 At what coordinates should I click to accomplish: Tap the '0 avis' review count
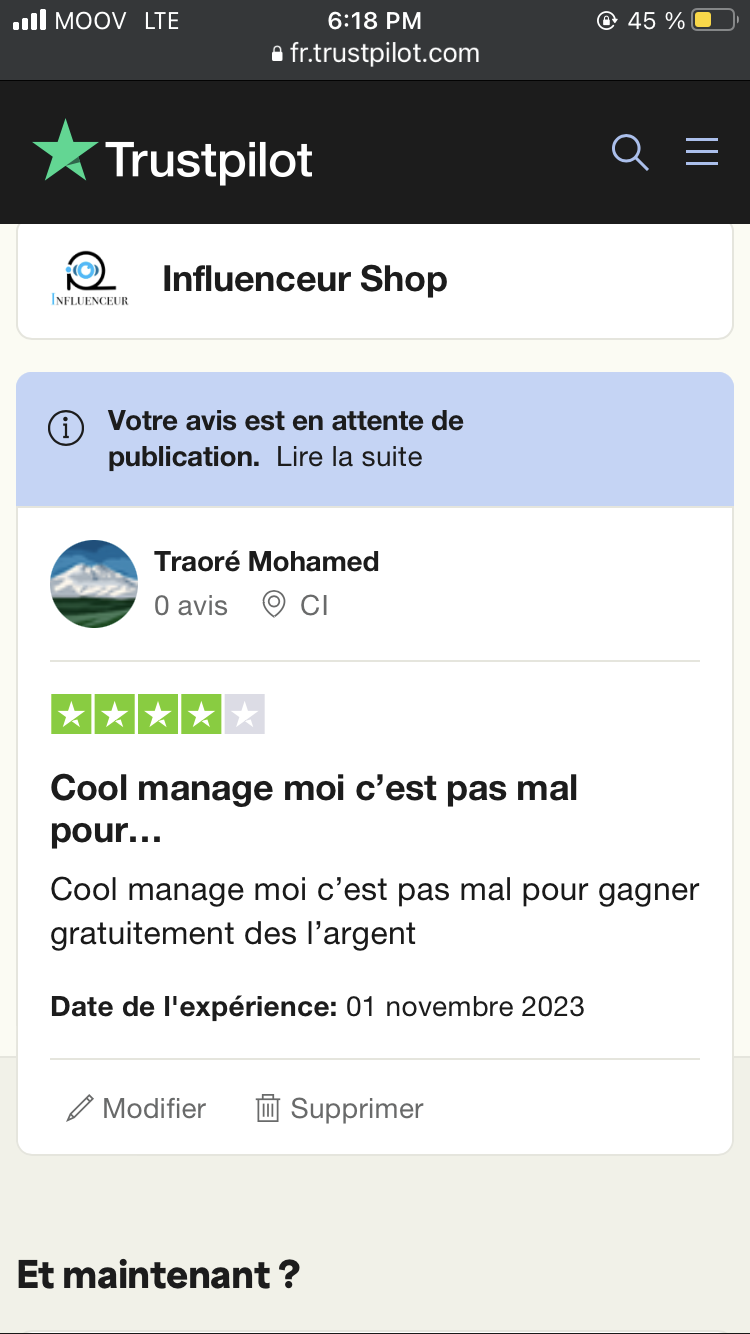pyautogui.click(x=191, y=605)
